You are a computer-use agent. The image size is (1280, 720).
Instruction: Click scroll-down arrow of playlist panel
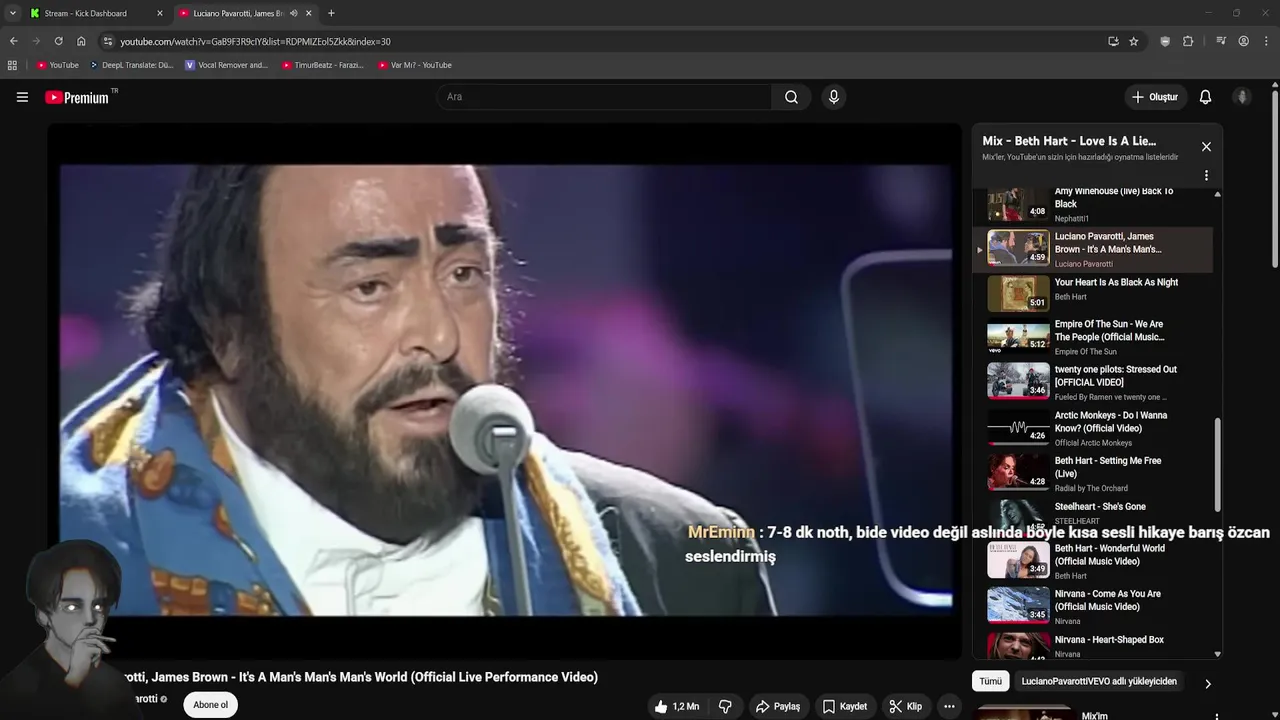pyautogui.click(x=1217, y=654)
